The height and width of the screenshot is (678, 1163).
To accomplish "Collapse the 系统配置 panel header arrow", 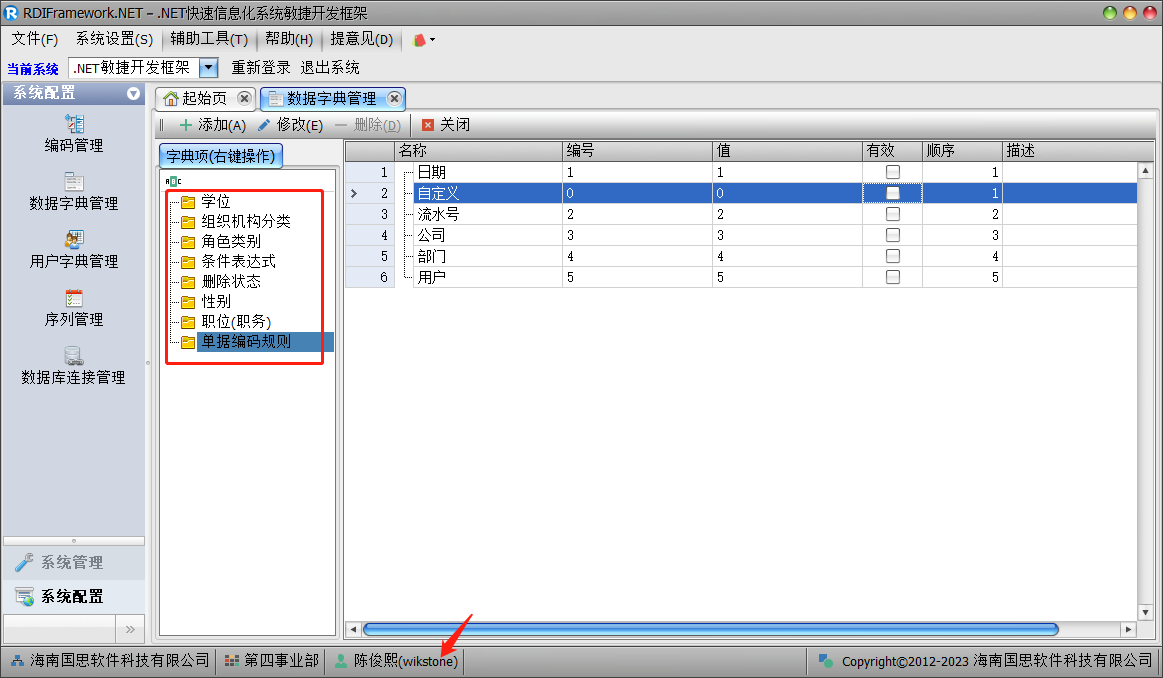I will point(133,94).
